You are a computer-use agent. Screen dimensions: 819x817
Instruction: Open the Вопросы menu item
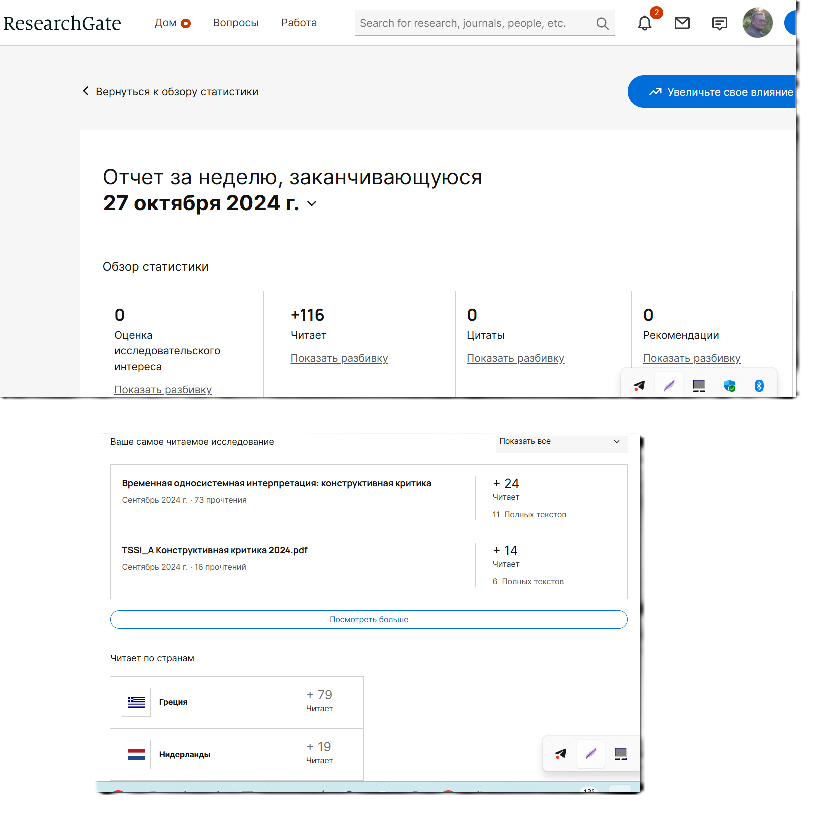pos(236,23)
